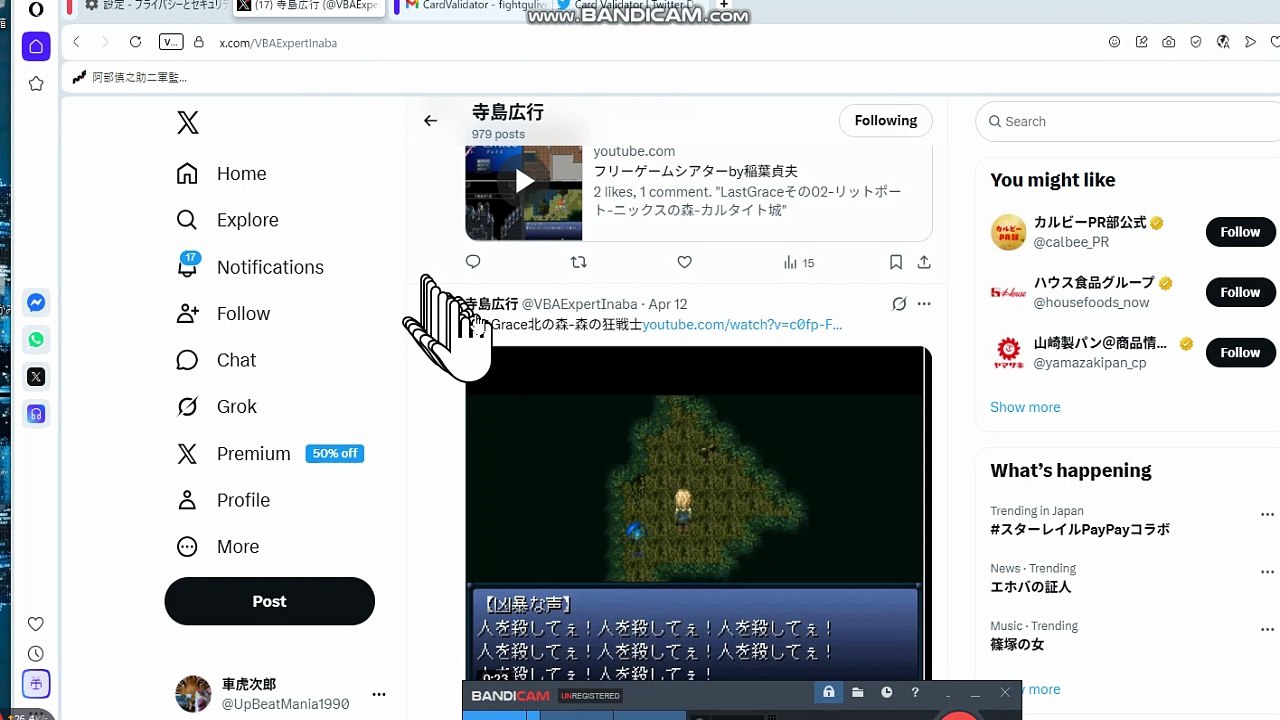
Task: Click the VPN badge in address bar
Action: [171, 42]
